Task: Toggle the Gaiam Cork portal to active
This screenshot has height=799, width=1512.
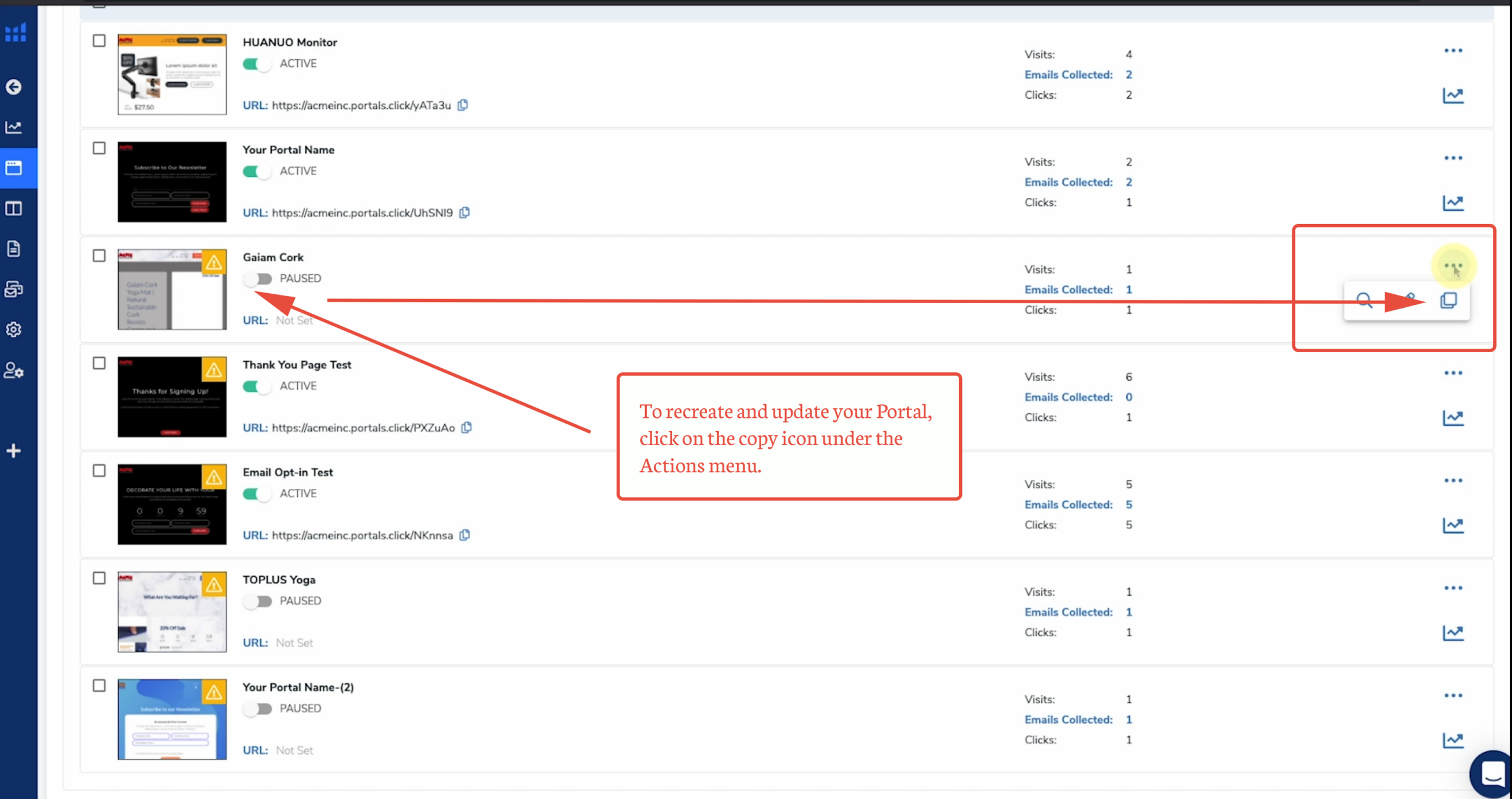Action: (257, 278)
